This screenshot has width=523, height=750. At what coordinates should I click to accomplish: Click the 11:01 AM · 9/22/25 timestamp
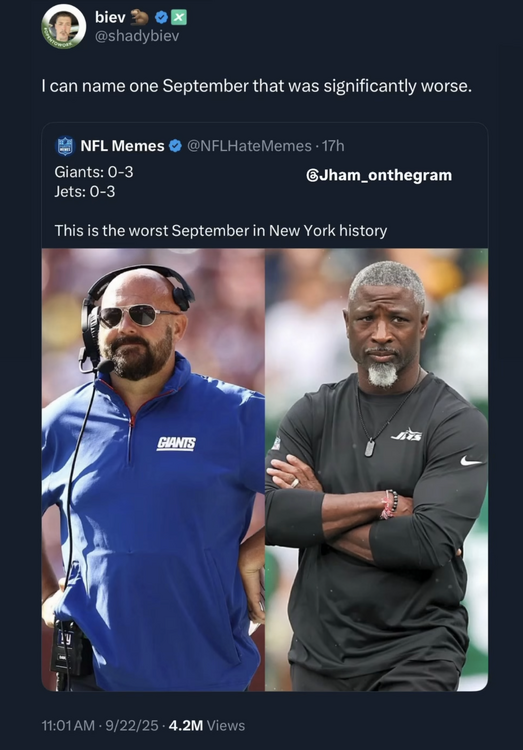click(100, 726)
